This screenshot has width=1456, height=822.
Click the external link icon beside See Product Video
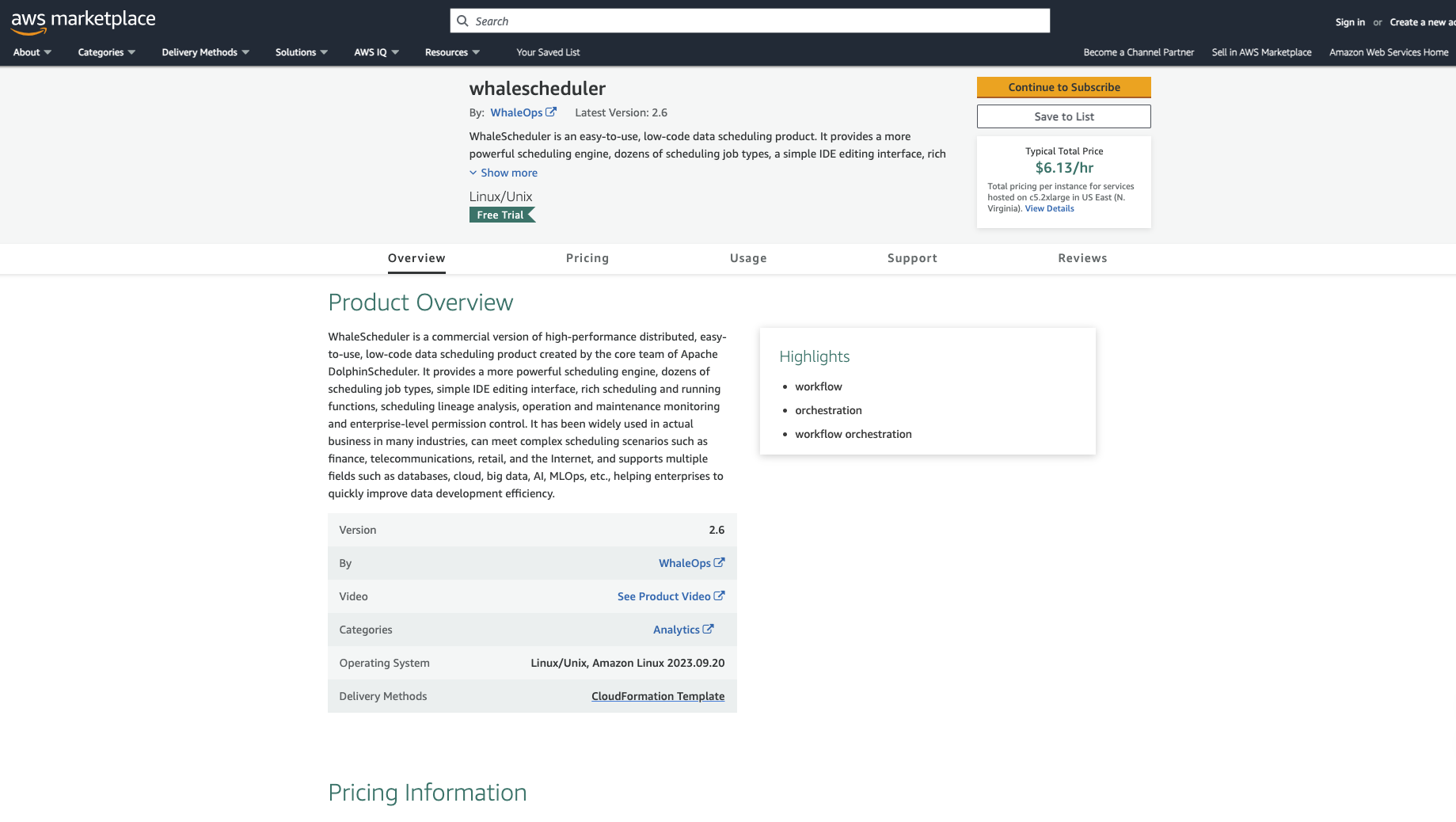[719, 596]
